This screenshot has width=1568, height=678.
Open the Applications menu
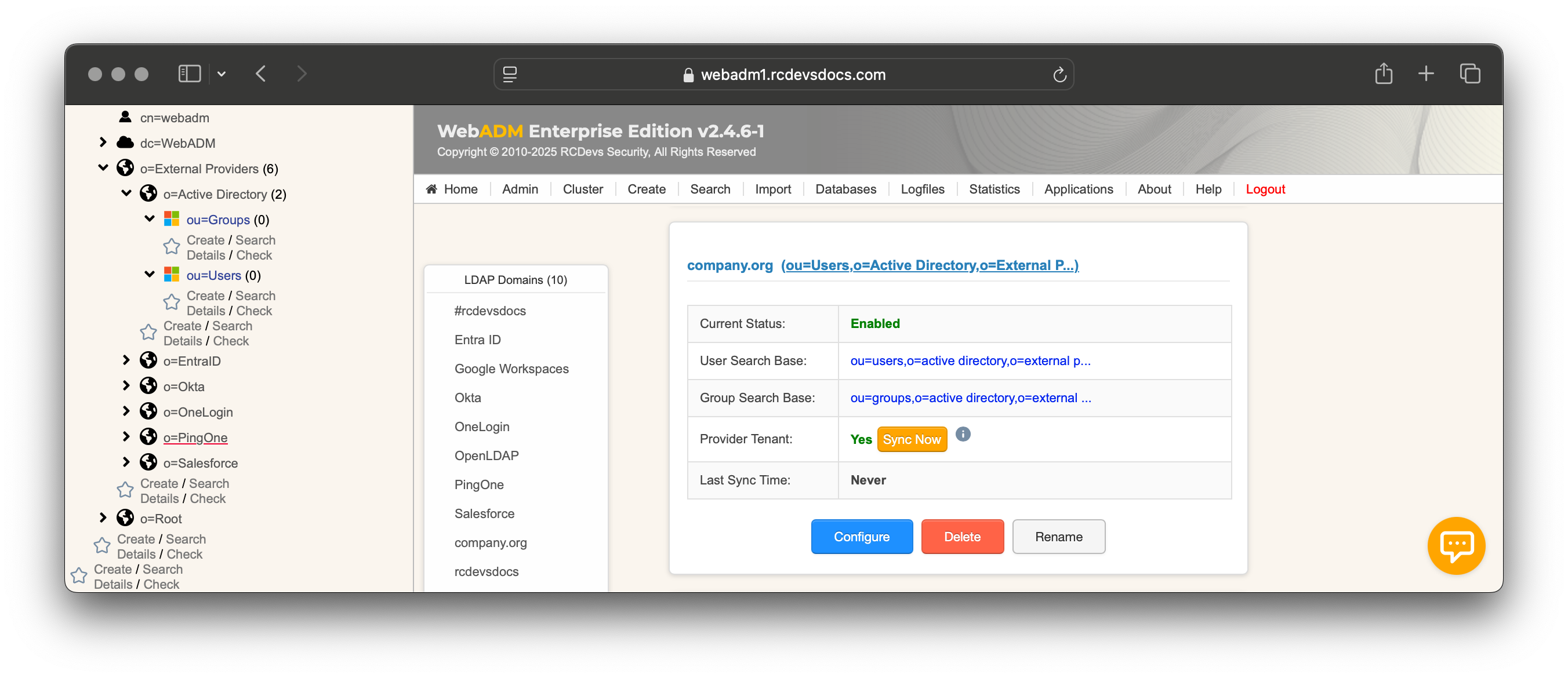coord(1078,189)
